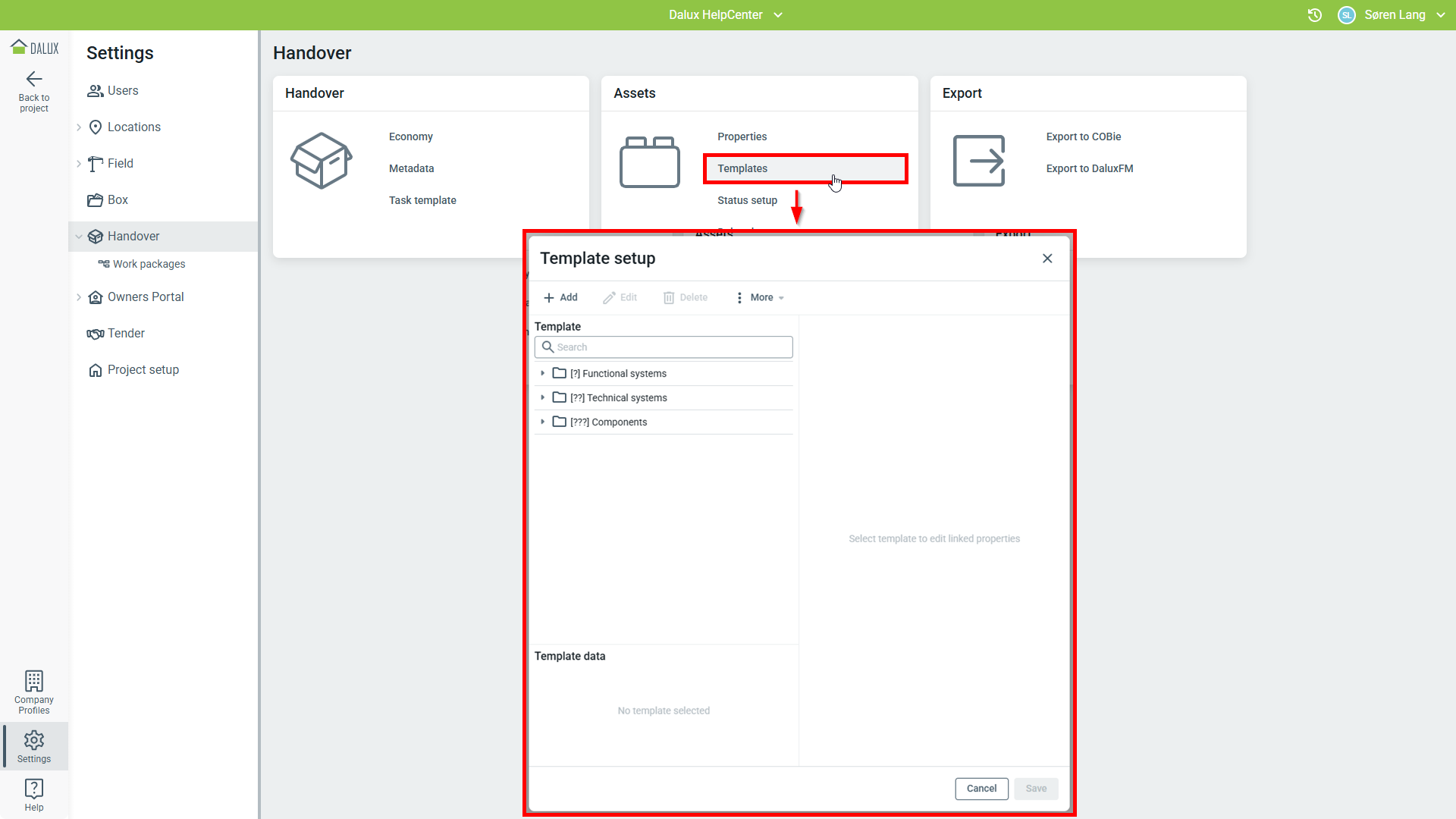This screenshot has height=819, width=1456.
Task: Open the Company Profiles icon
Action: [x=34, y=681]
